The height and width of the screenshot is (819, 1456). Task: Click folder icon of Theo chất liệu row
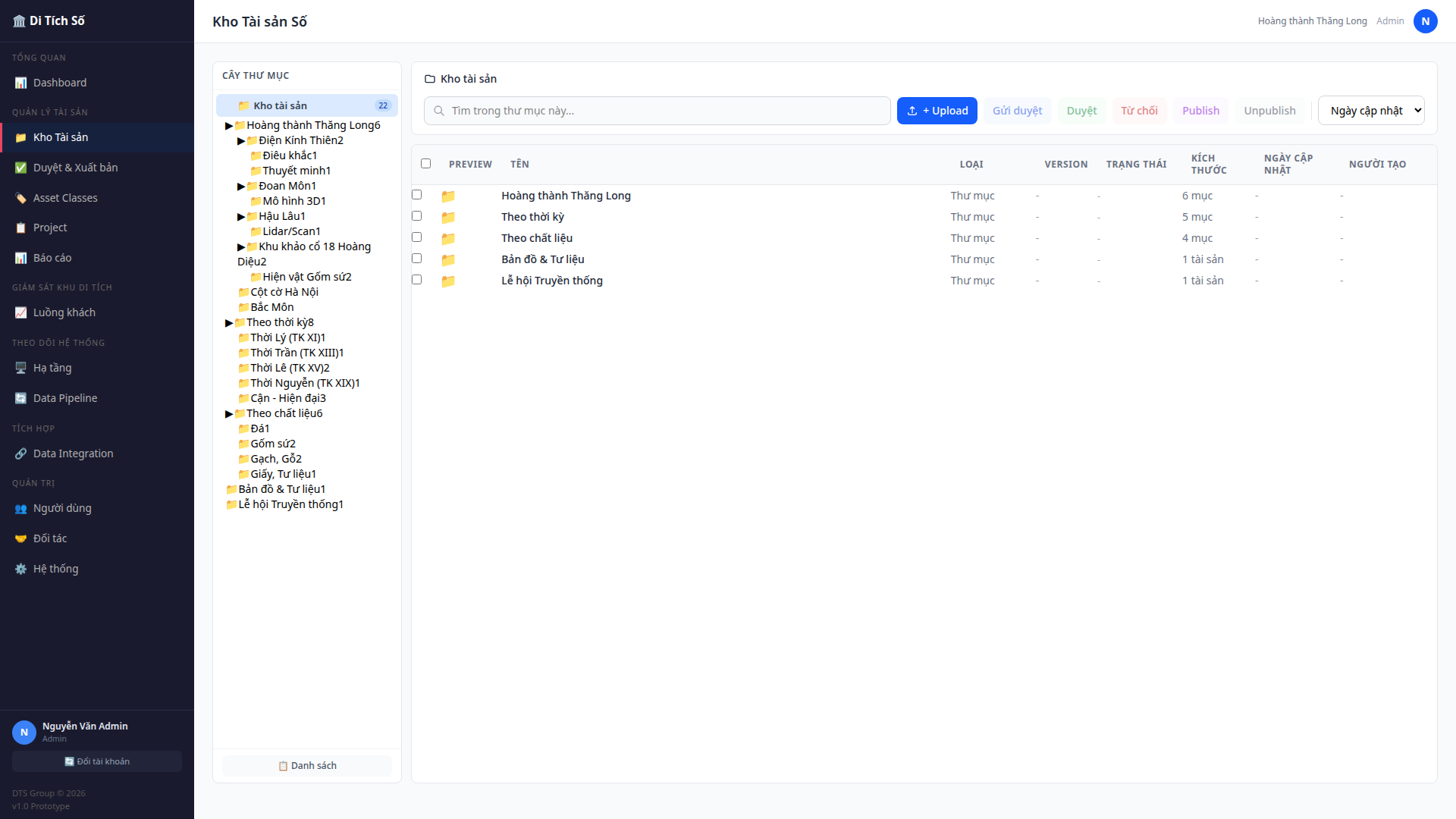[x=448, y=238]
